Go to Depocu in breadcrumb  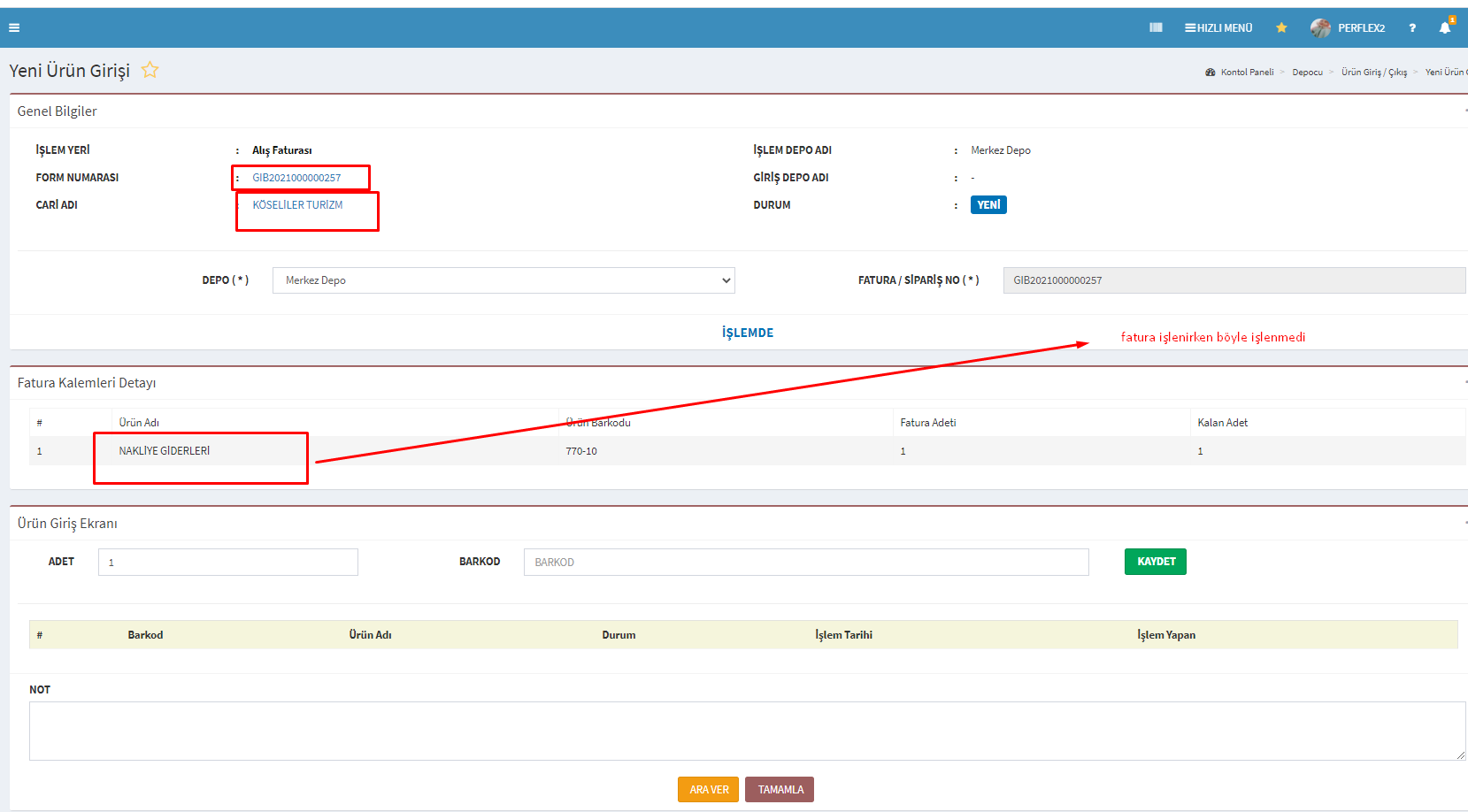1307,73
